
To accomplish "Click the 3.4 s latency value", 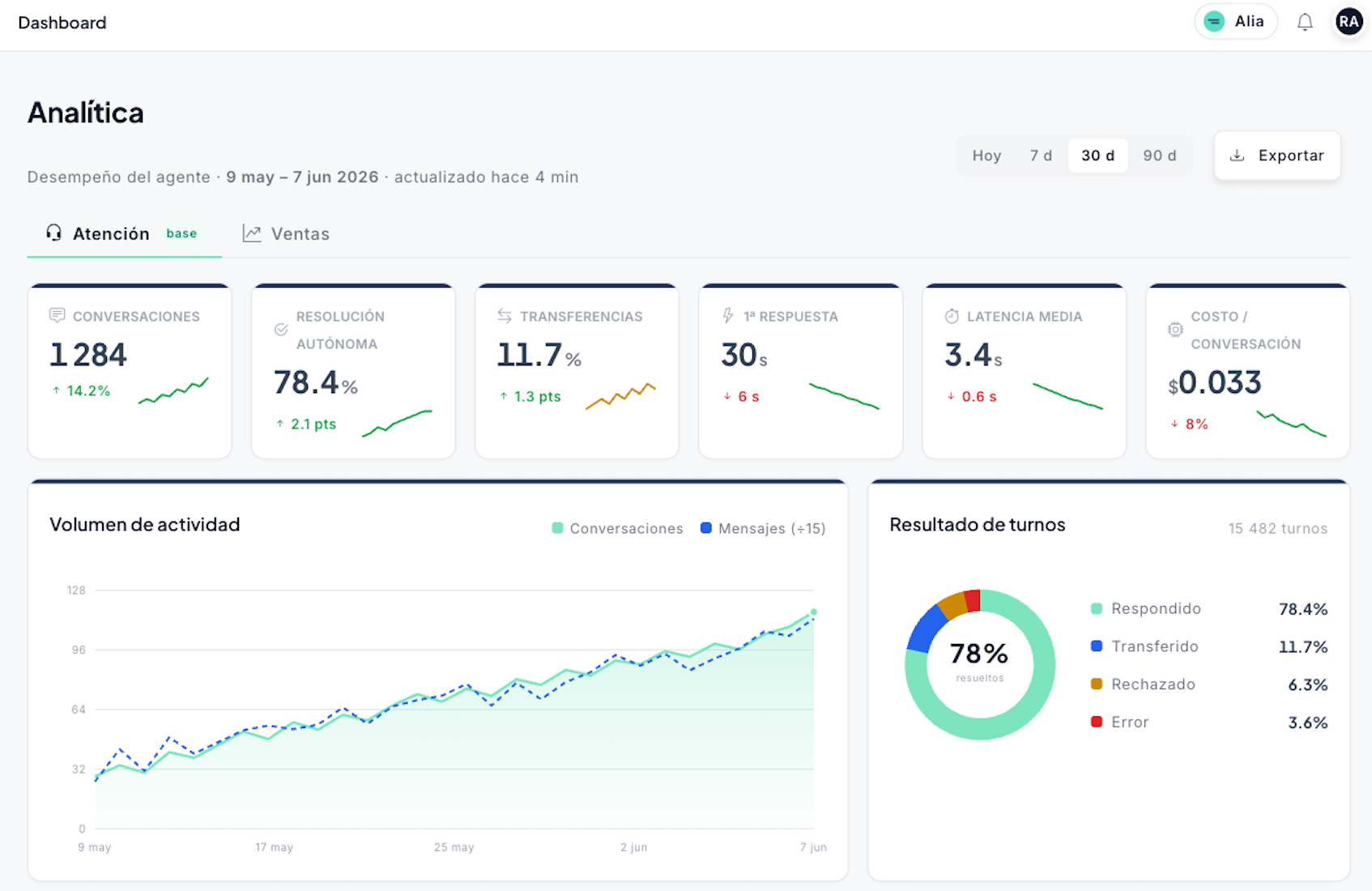I will (974, 355).
